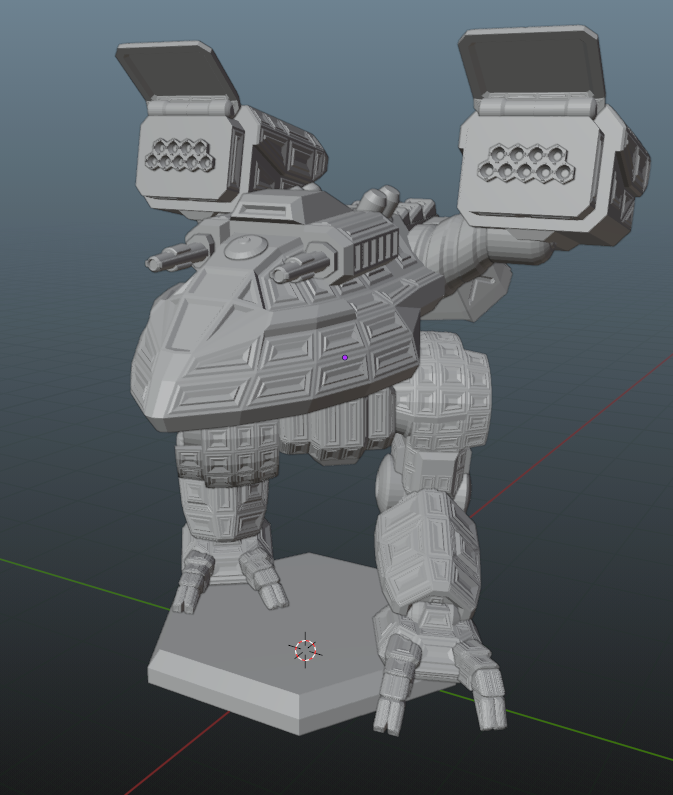Click the left missile launcher's rocket tubes

click(179, 155)
